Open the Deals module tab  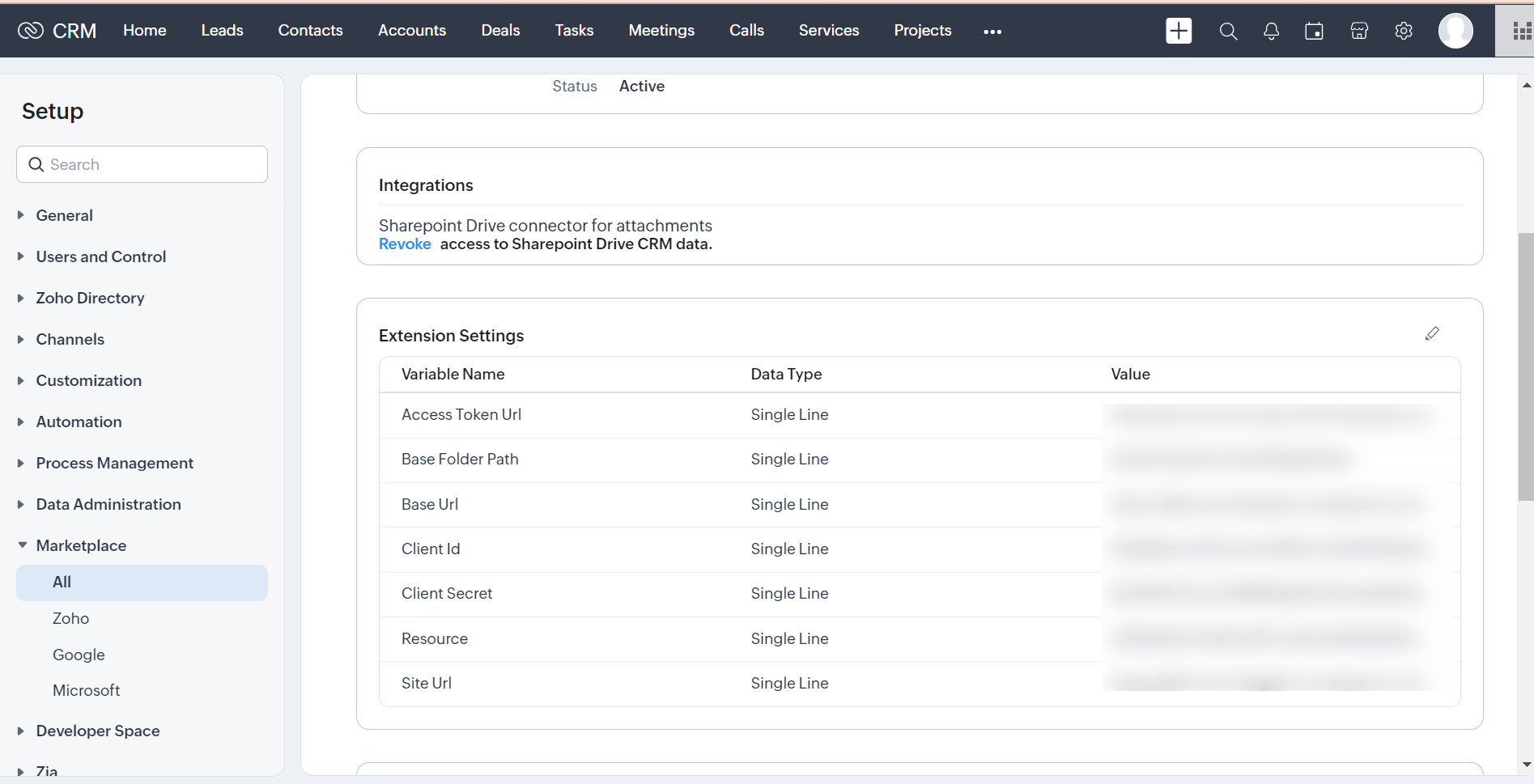[x=500, y=30]
